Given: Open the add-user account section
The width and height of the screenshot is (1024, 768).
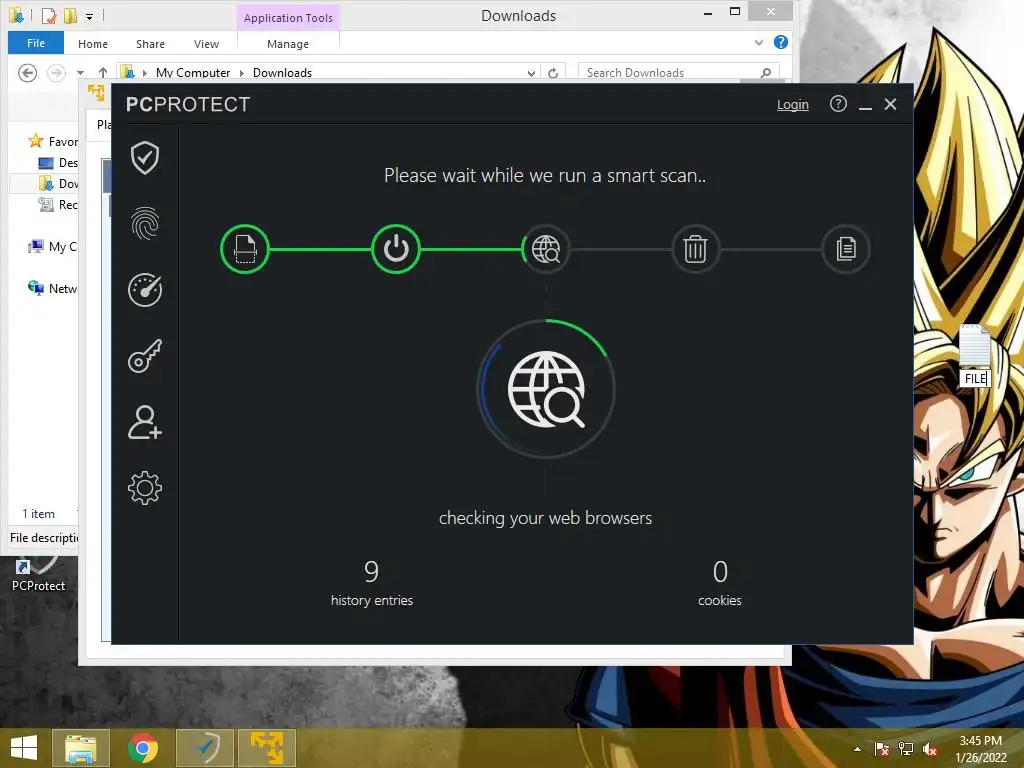Looking at the screenshot, I should (x=144, y=422).
